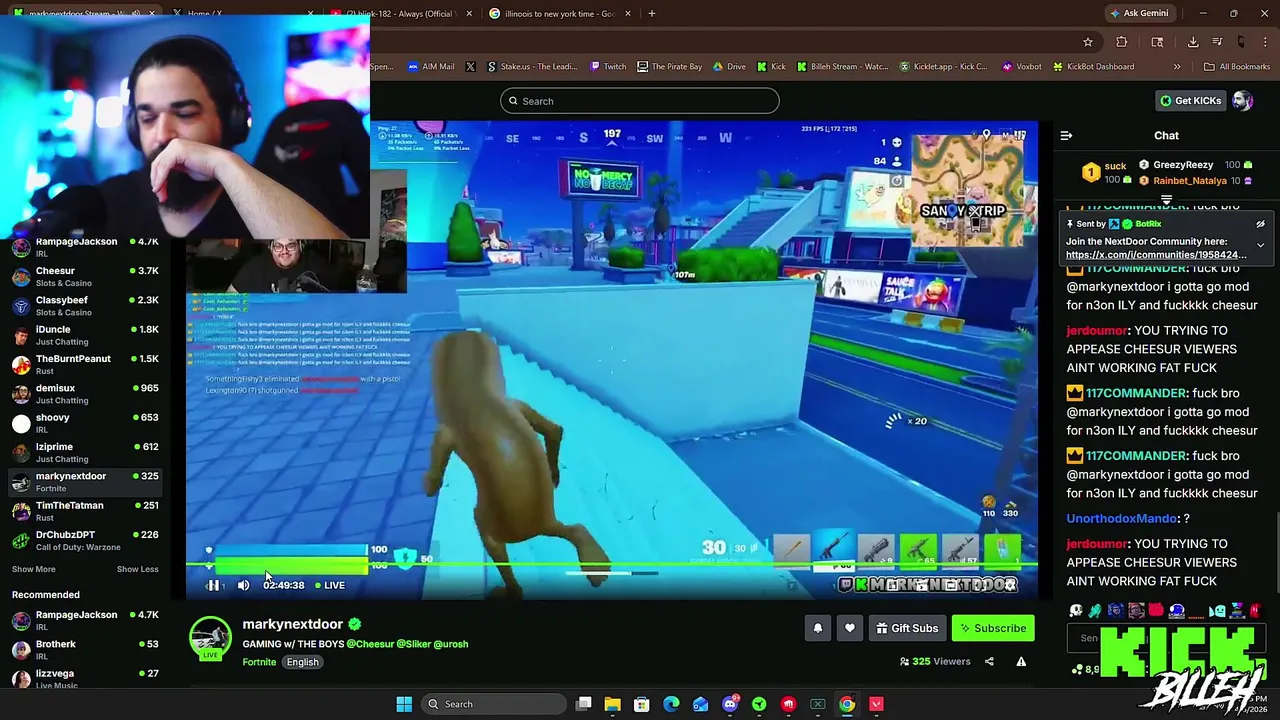Focus the Kick search field
Viewport: 1280px width, 720px height.
click(x=640, y=101)
